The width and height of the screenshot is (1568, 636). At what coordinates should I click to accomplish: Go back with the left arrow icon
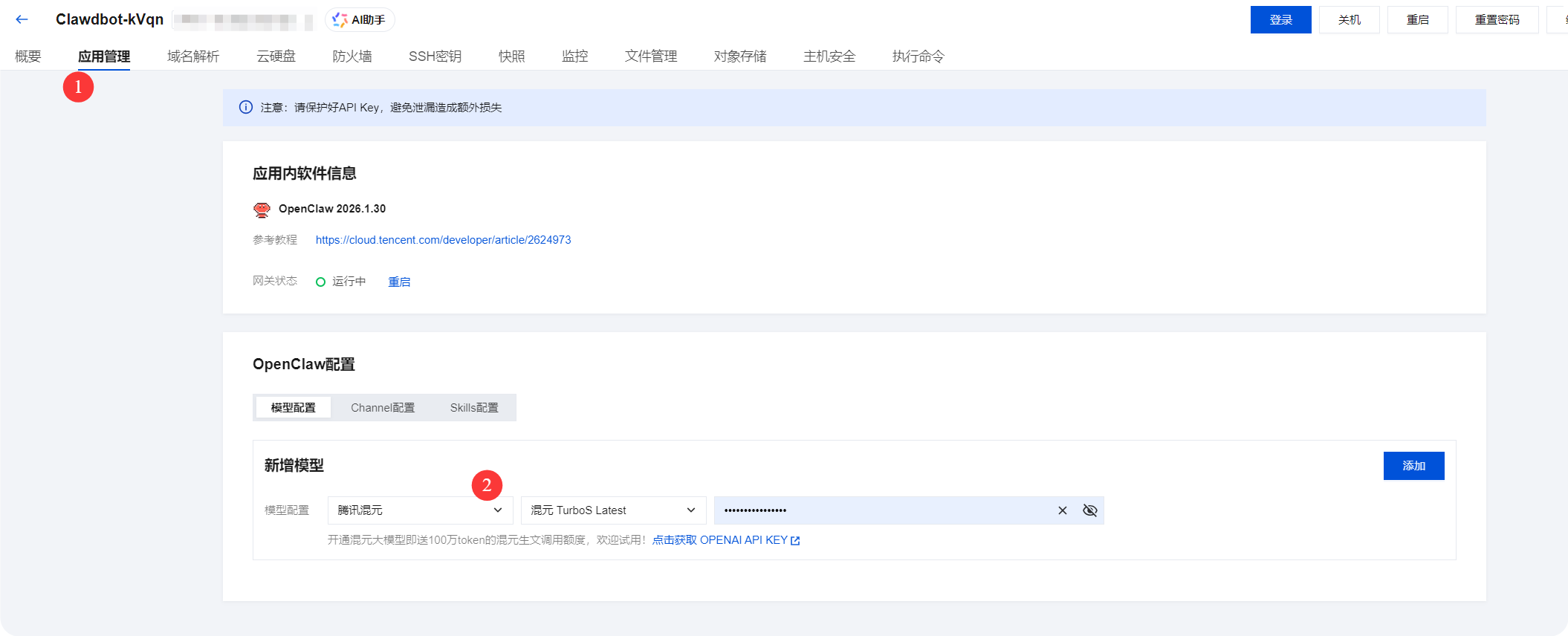(22, 19)
